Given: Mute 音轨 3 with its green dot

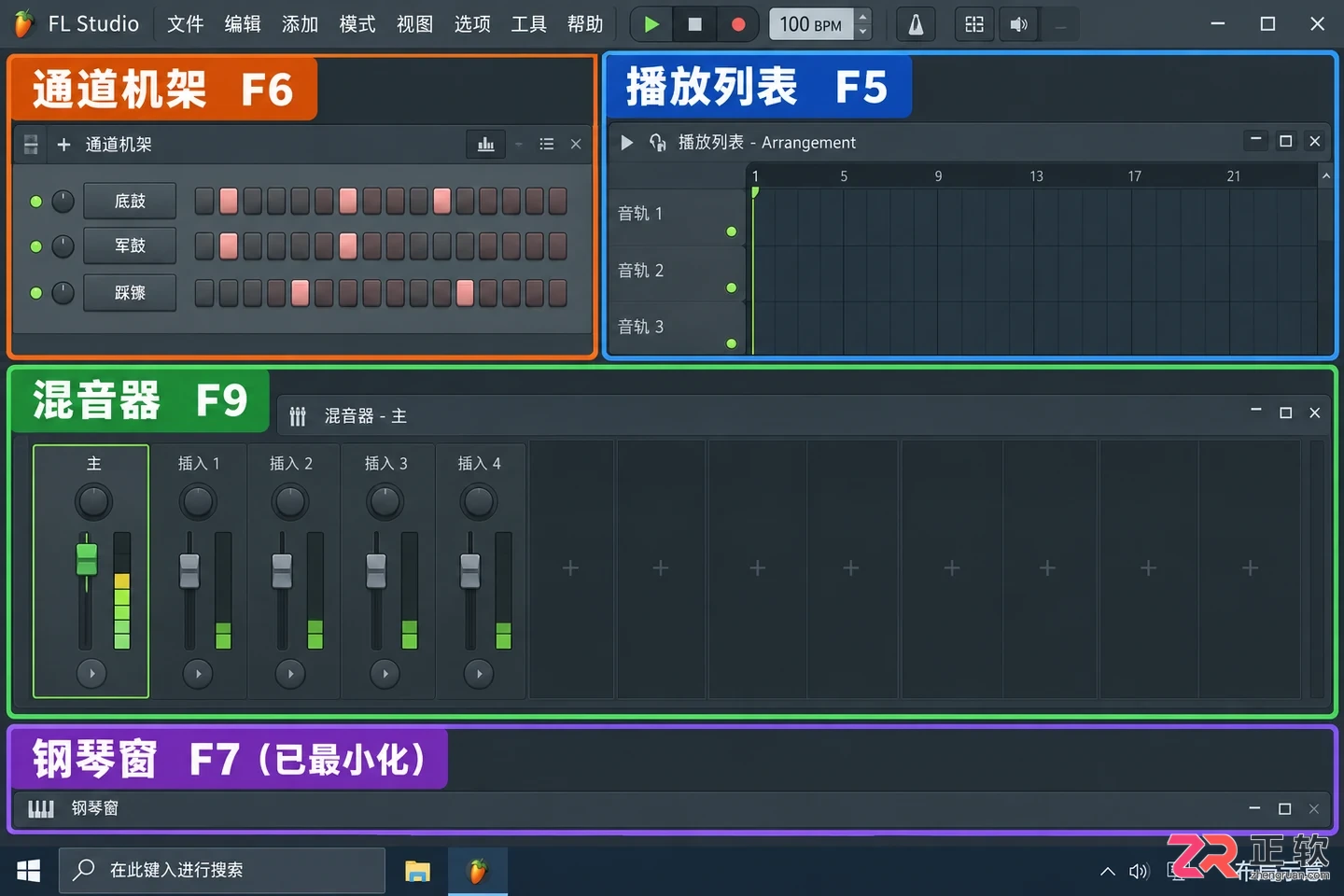Looking at the screenshot, I should coord(732,343).
